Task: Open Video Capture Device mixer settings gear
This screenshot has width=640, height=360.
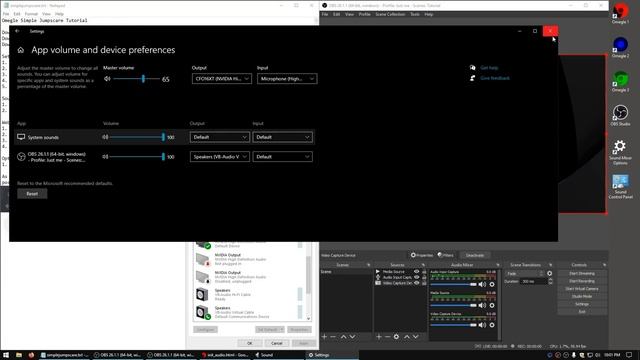Action: click(492, 325)
